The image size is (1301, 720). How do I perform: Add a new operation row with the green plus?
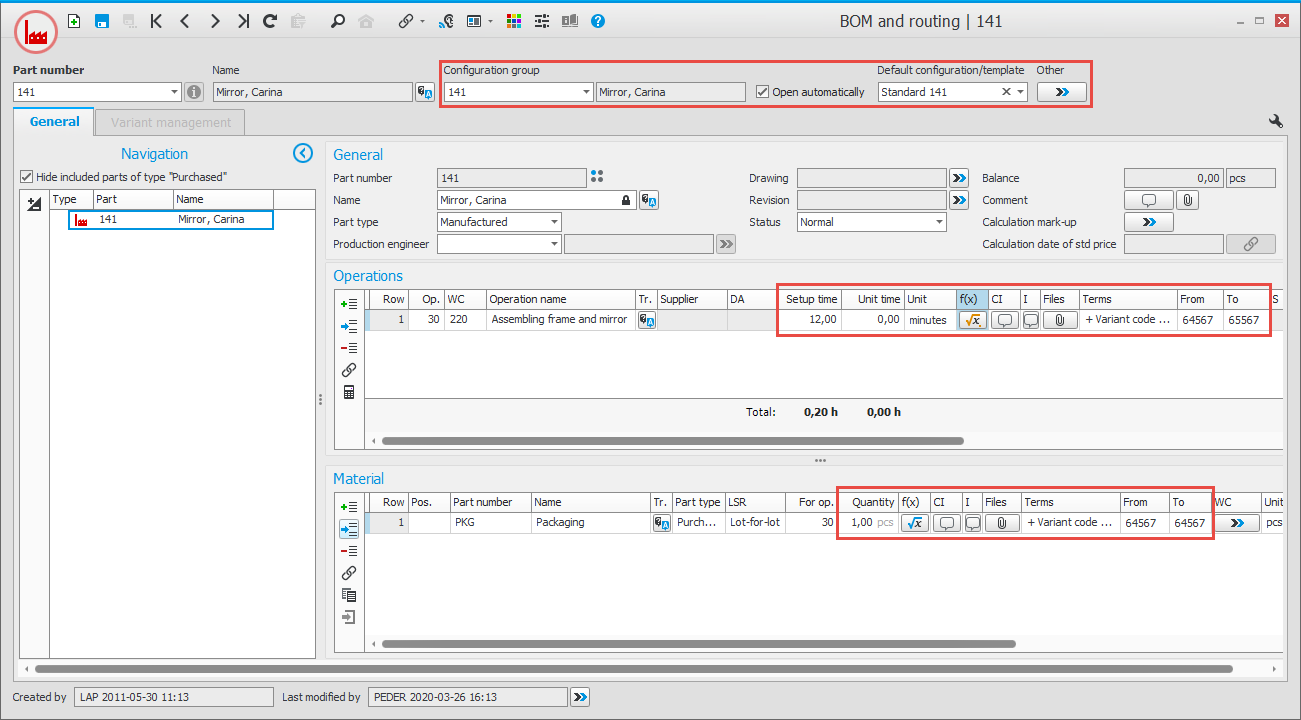[x=348, y=303]
